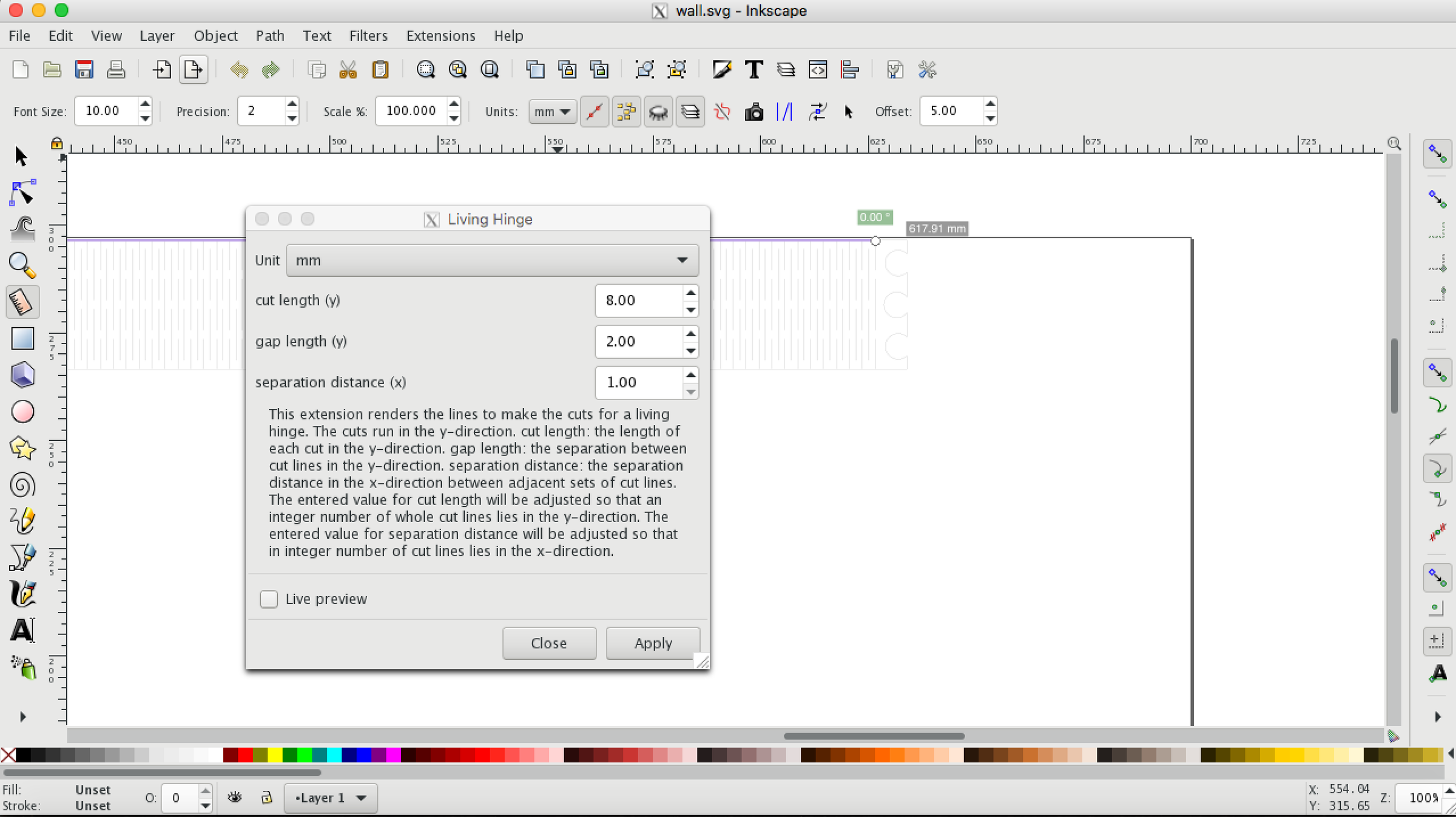Screen dimensions: 1456x817
Task: Select the spray tool
Action: pyautogui.click(x=22, y=667)
